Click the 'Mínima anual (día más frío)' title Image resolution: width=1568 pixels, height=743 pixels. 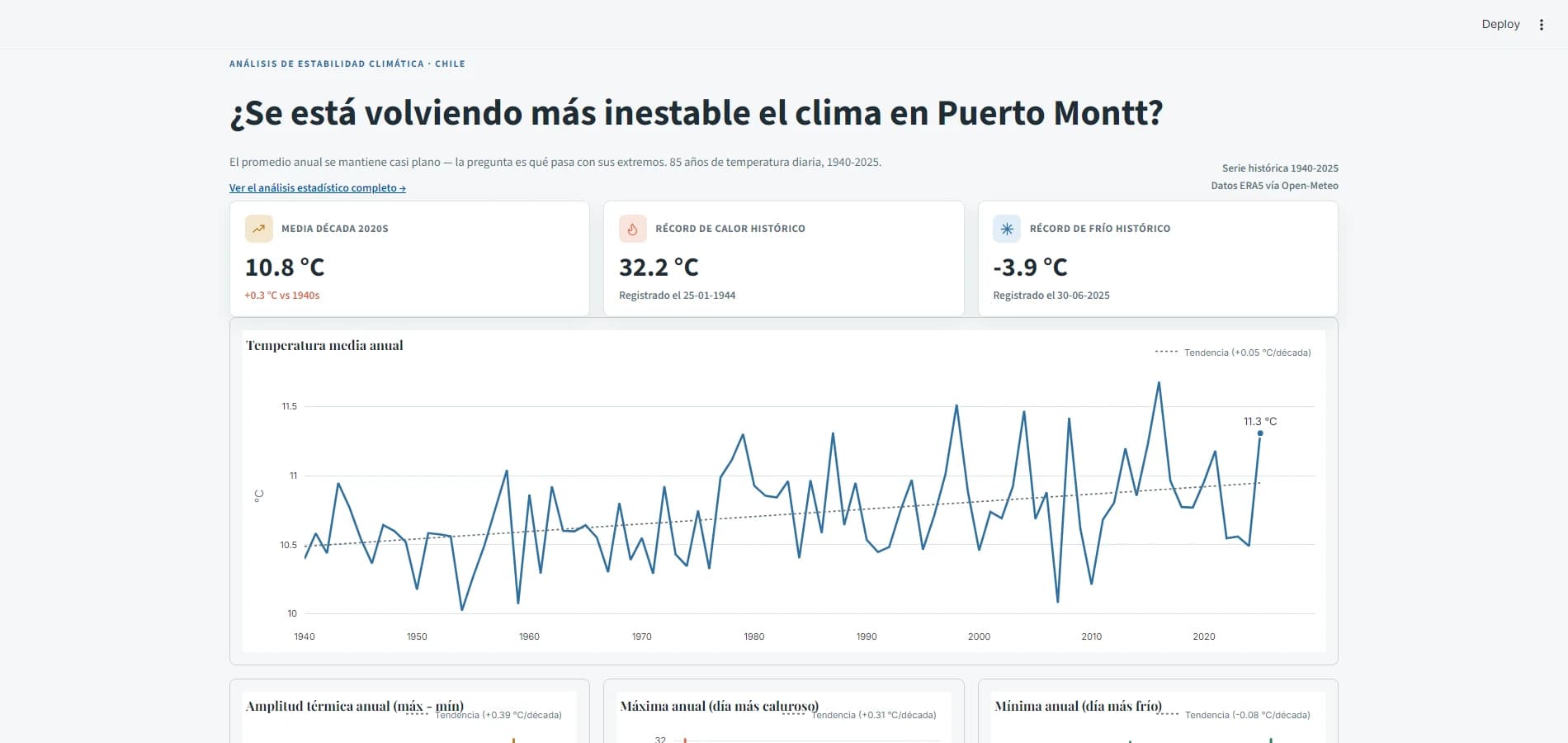click(1079, 707)
